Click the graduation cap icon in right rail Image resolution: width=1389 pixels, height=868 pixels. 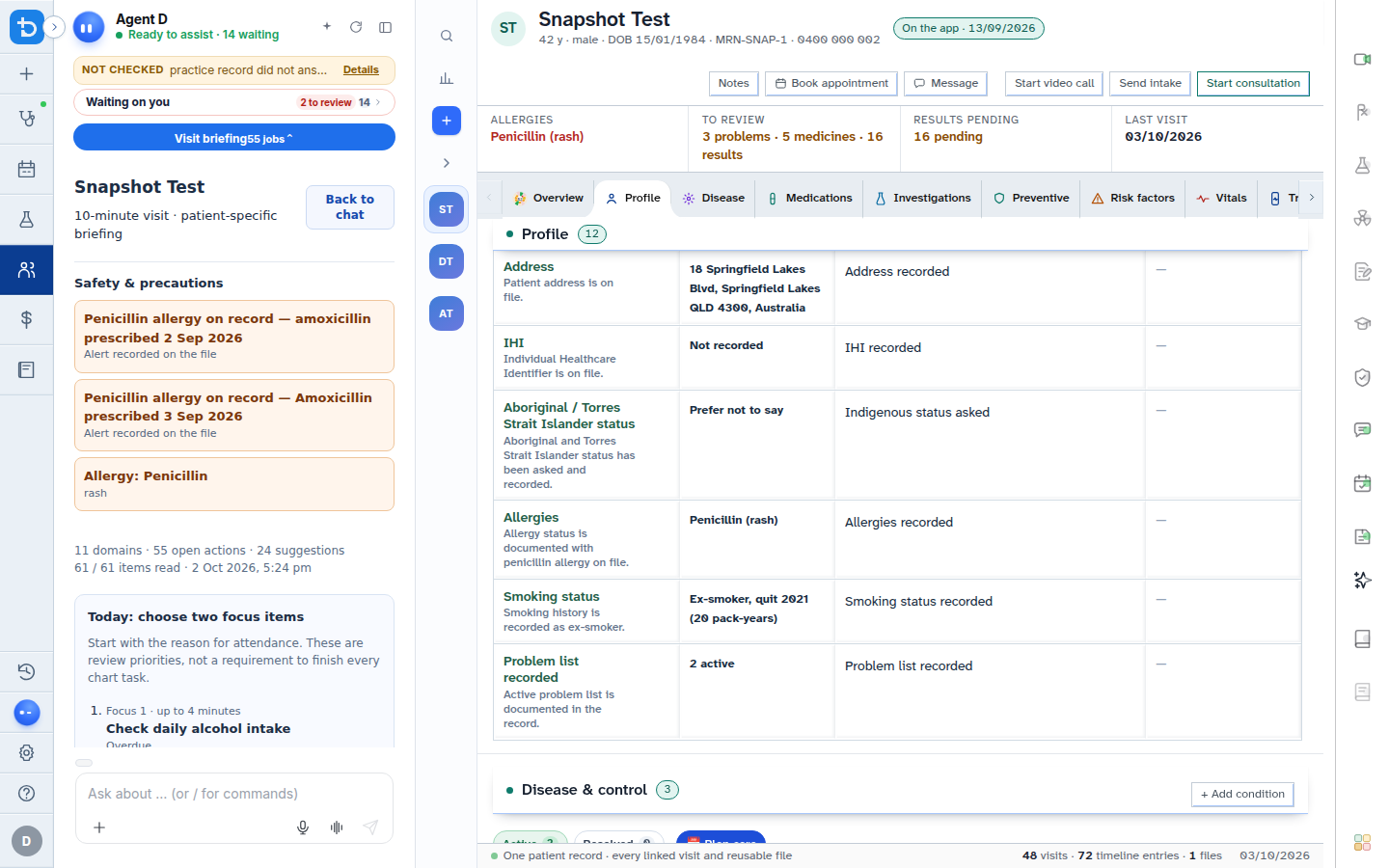click(1362, 324)
